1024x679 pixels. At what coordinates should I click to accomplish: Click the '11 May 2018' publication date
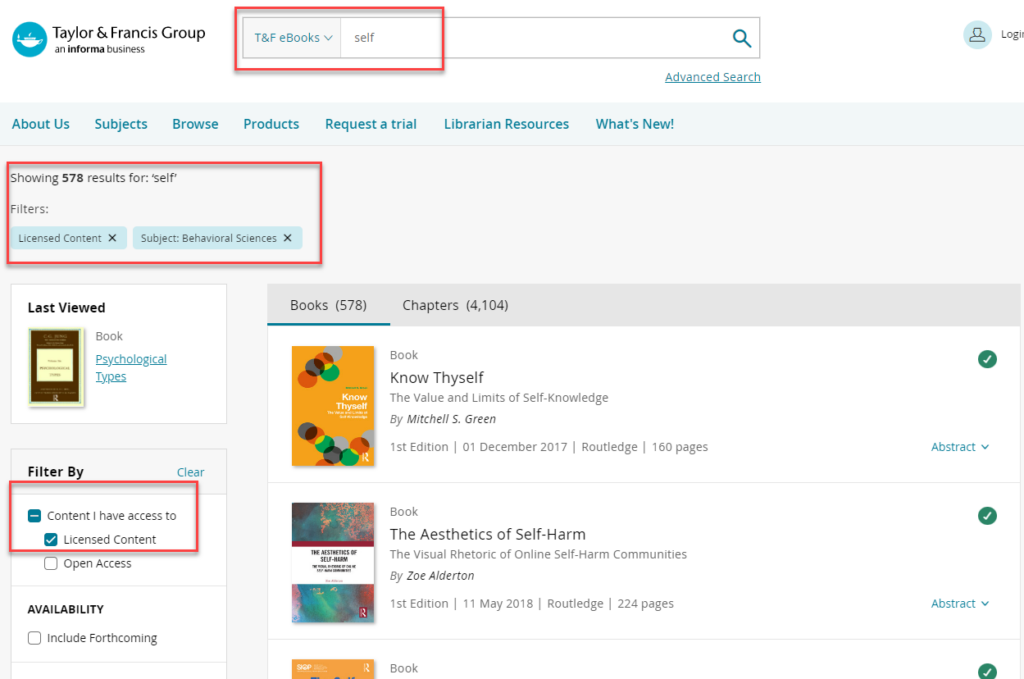point(498,604)
